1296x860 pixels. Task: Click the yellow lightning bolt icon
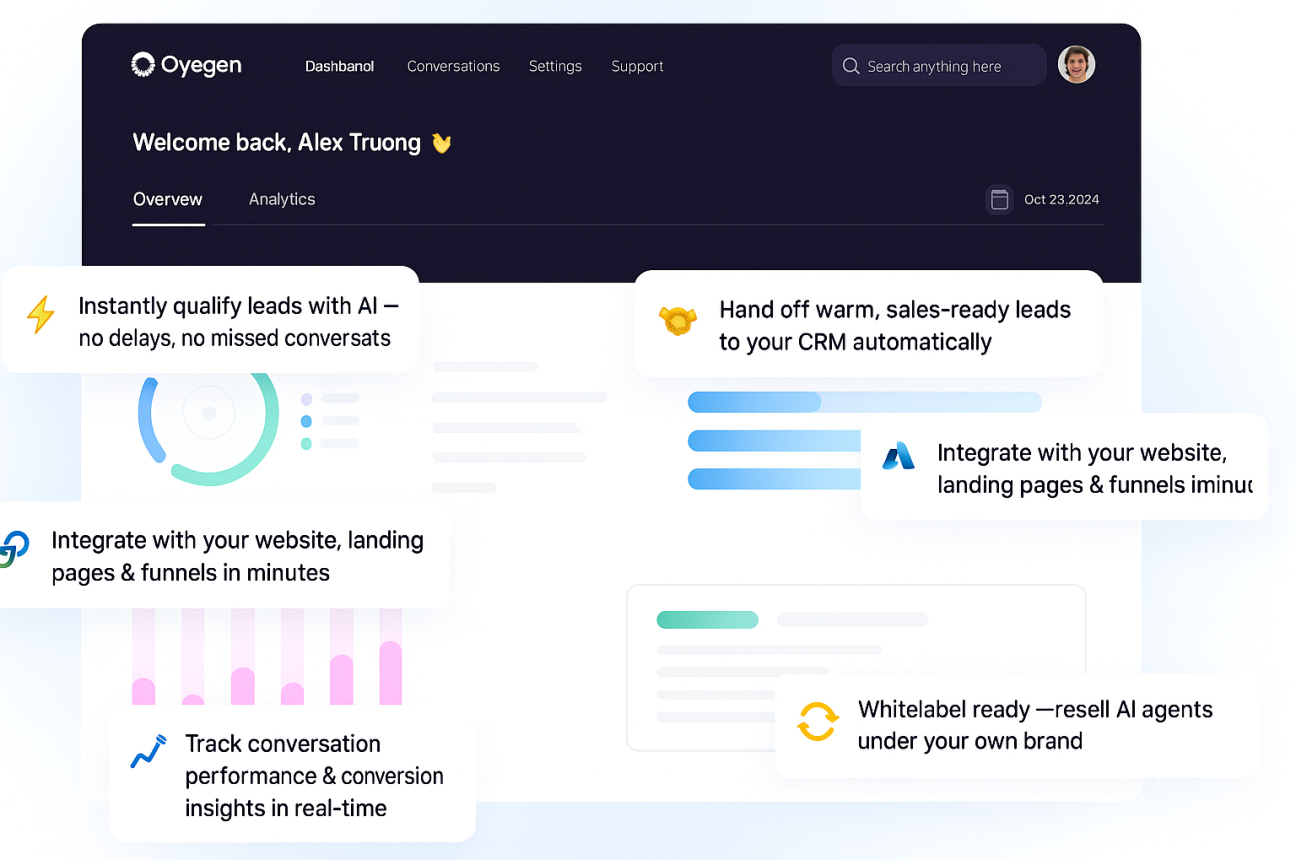41,315
